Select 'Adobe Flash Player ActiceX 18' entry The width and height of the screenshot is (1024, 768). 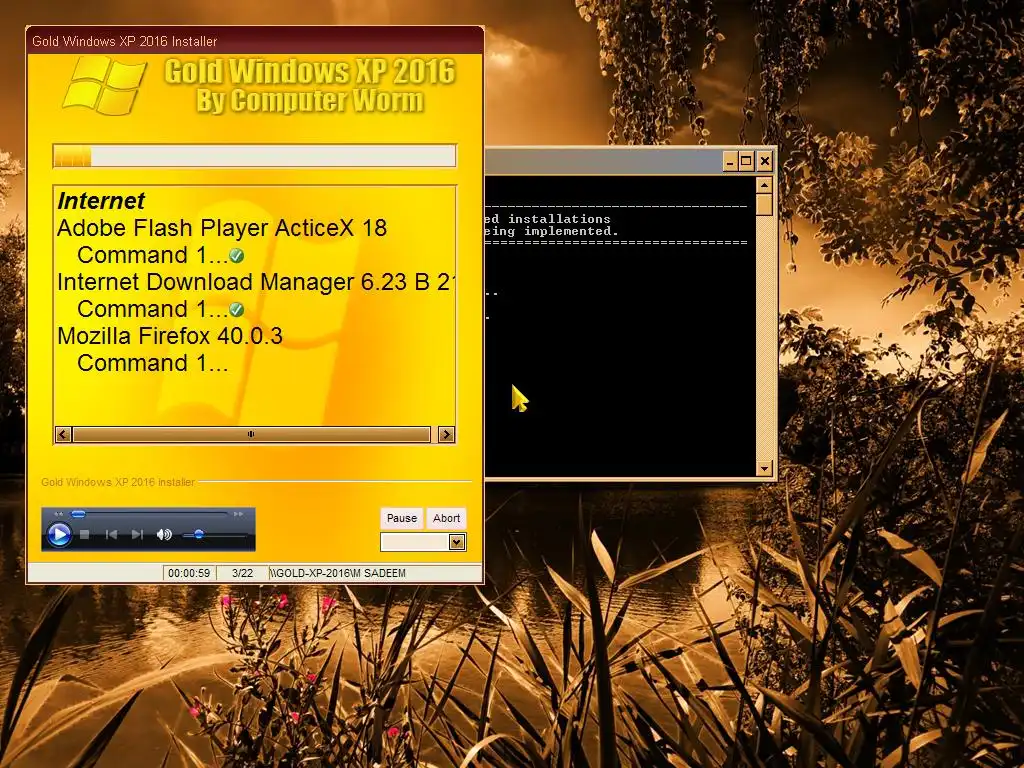(x=222, y=228)
